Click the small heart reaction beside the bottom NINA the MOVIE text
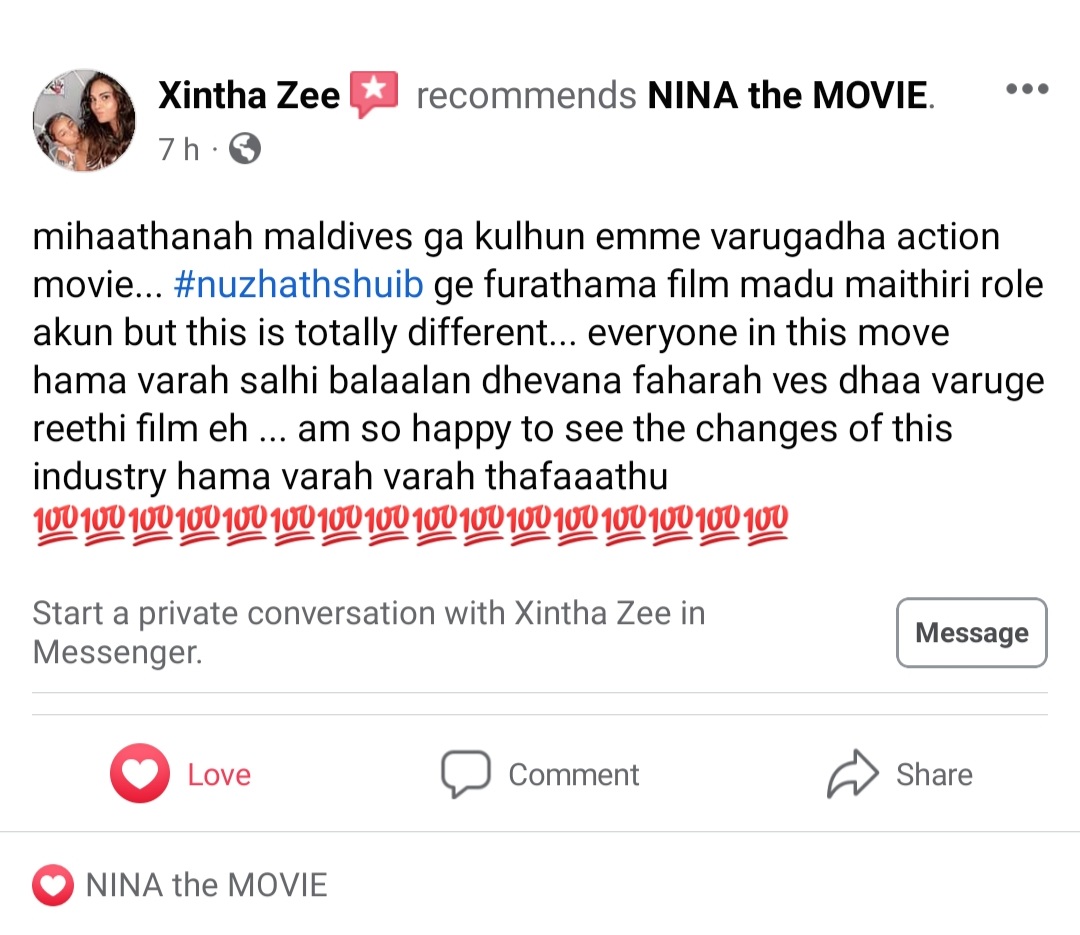The height and width of the screenshot is (935, 1080). point(53,885)
